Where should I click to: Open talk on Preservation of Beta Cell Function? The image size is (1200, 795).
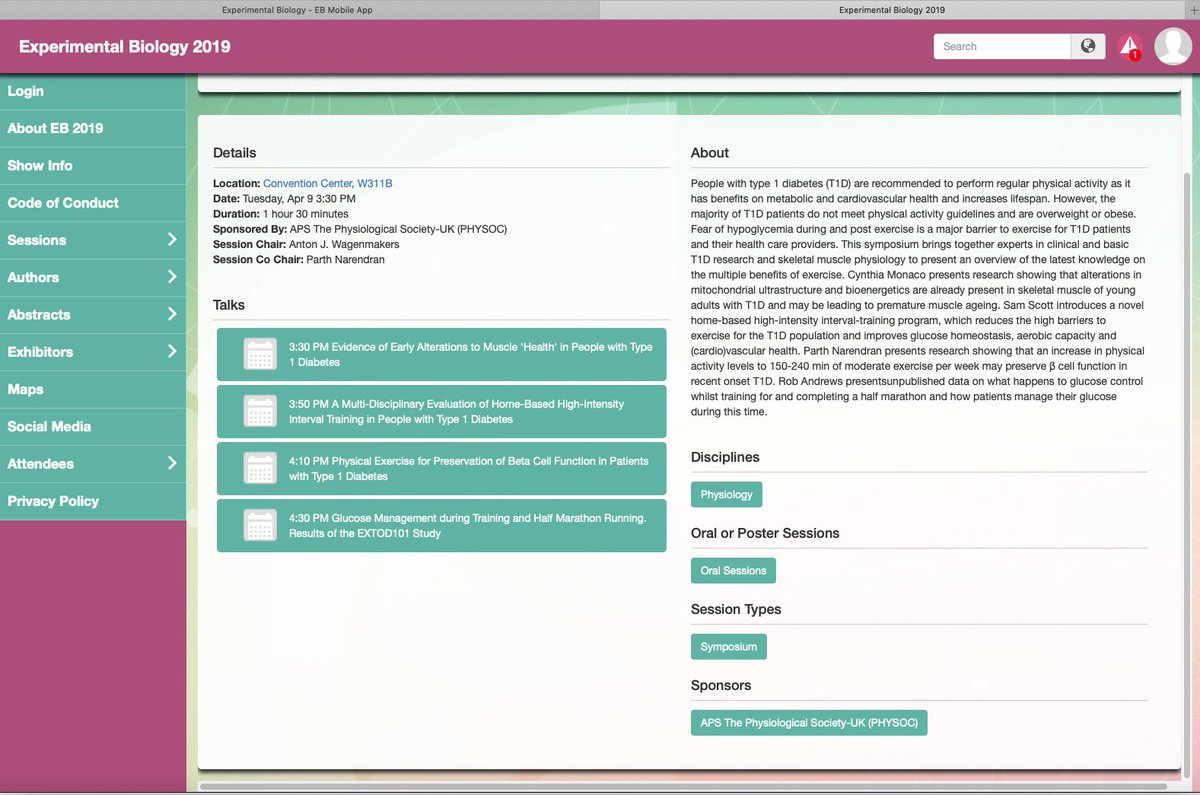tap(441, 468)
